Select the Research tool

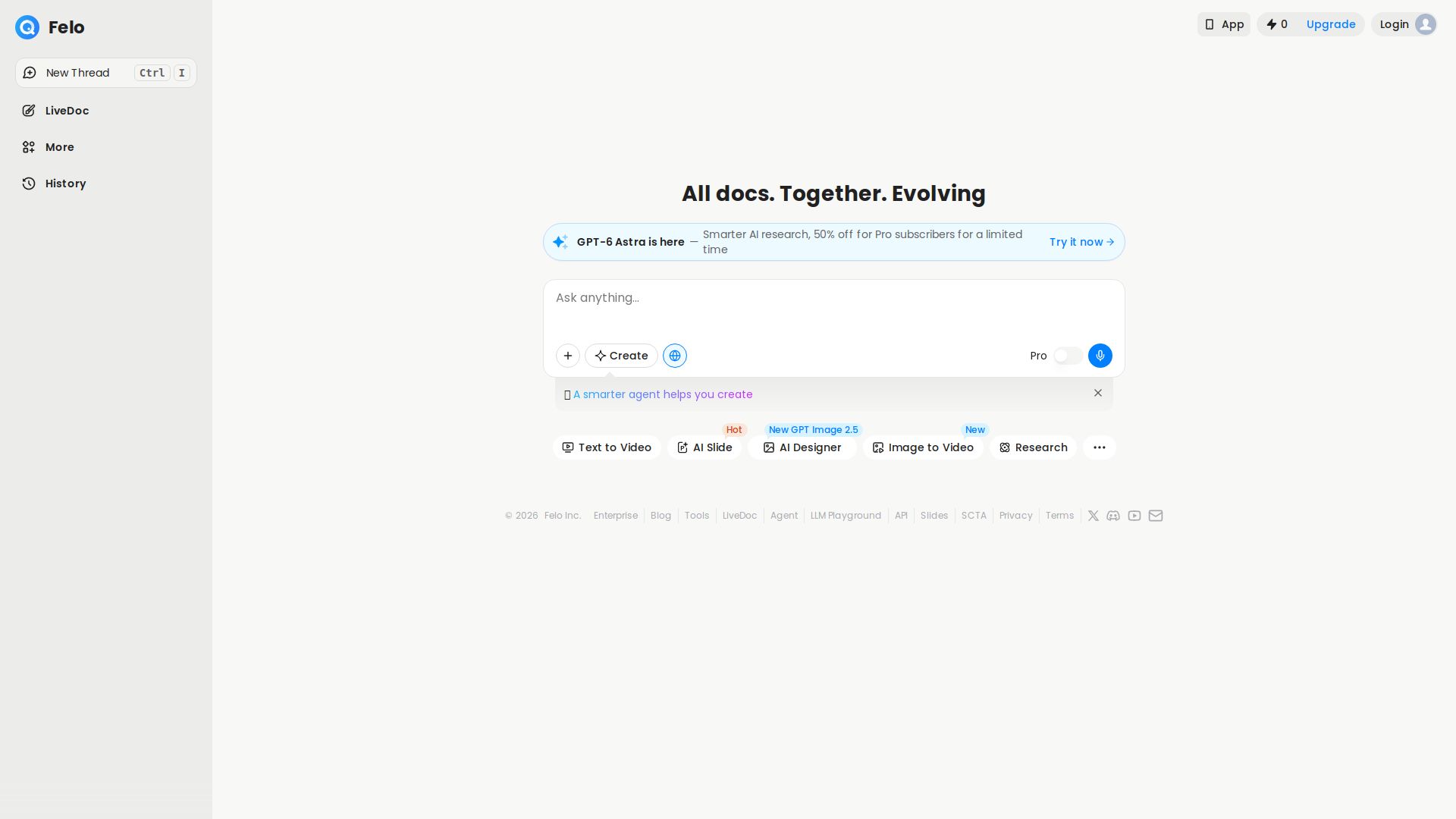pos(1033,447)
